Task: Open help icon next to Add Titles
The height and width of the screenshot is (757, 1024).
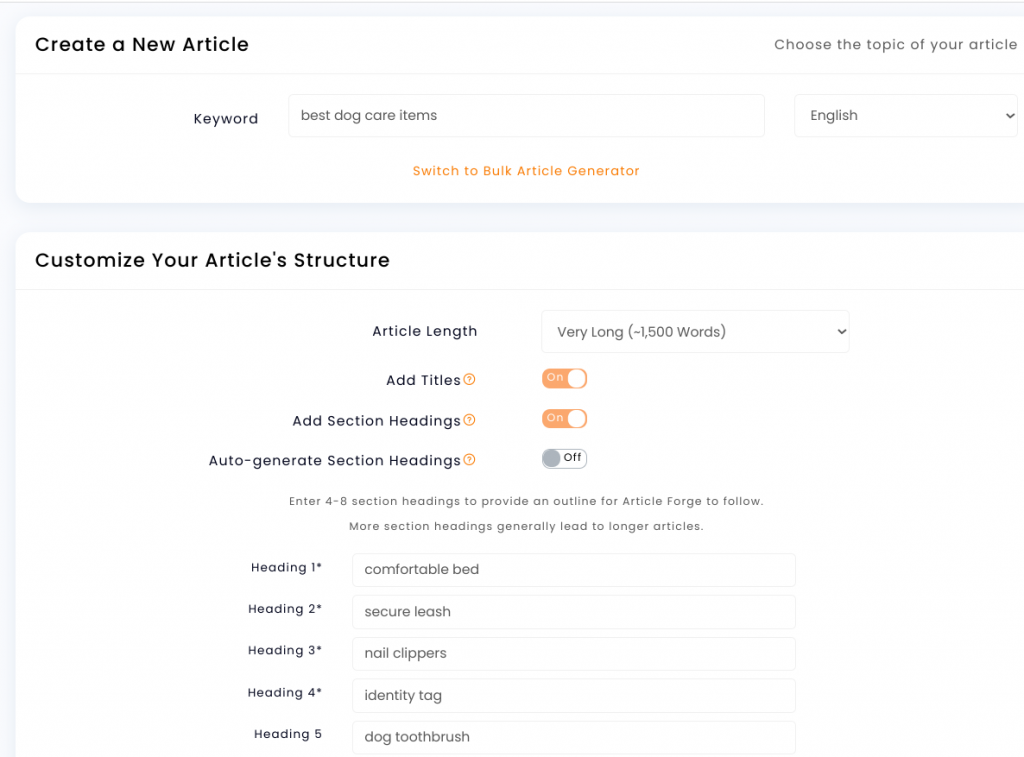Action: pyautogui.click(x=469, y=379)
